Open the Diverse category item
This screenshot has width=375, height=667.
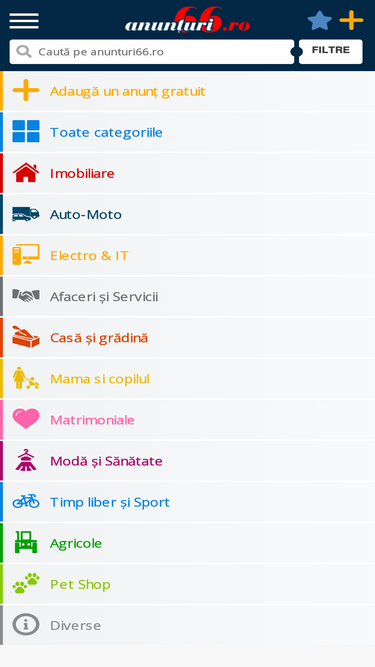(188, 625)
